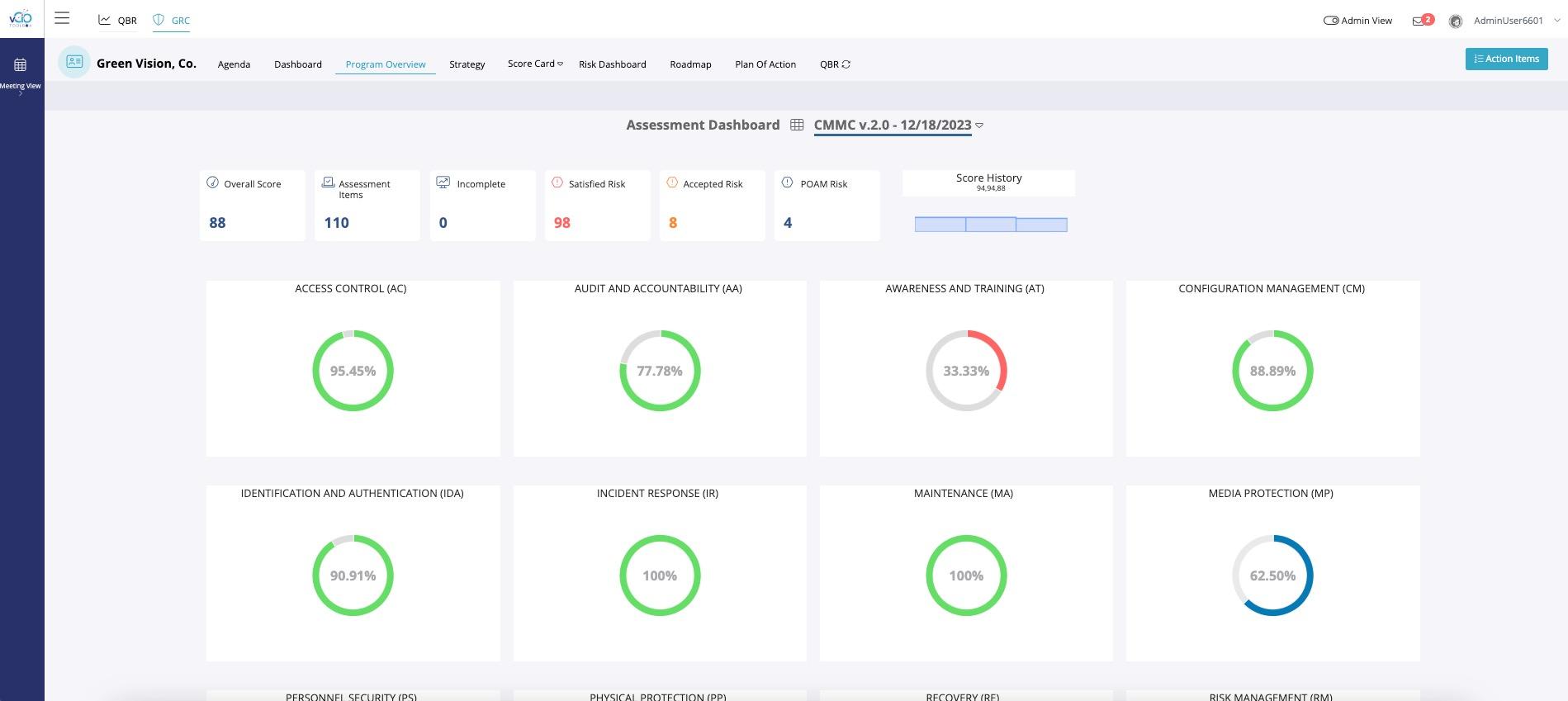
Task: Click the Score History label
Action: click(989, 178)
